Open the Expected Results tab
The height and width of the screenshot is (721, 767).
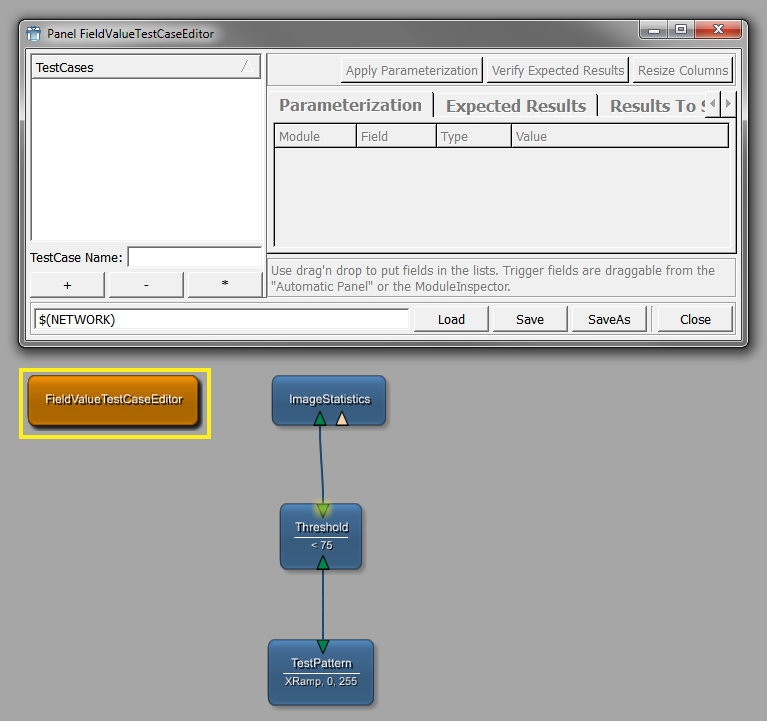point(515,106)
